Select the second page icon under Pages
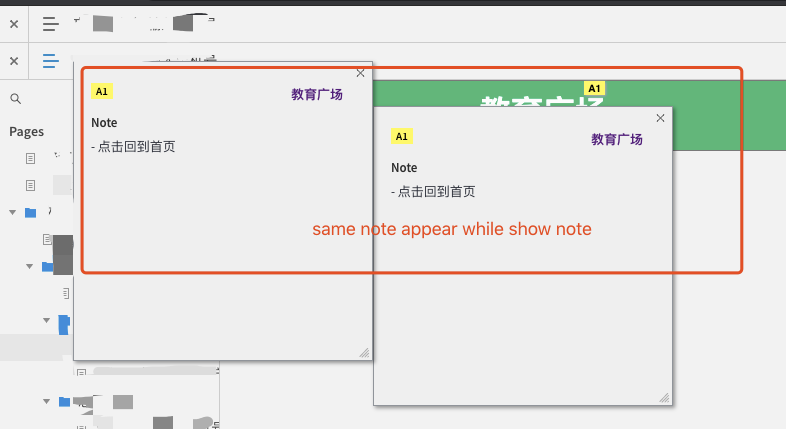The width and height of the screenshot is (786, 429). pos(30,185)
